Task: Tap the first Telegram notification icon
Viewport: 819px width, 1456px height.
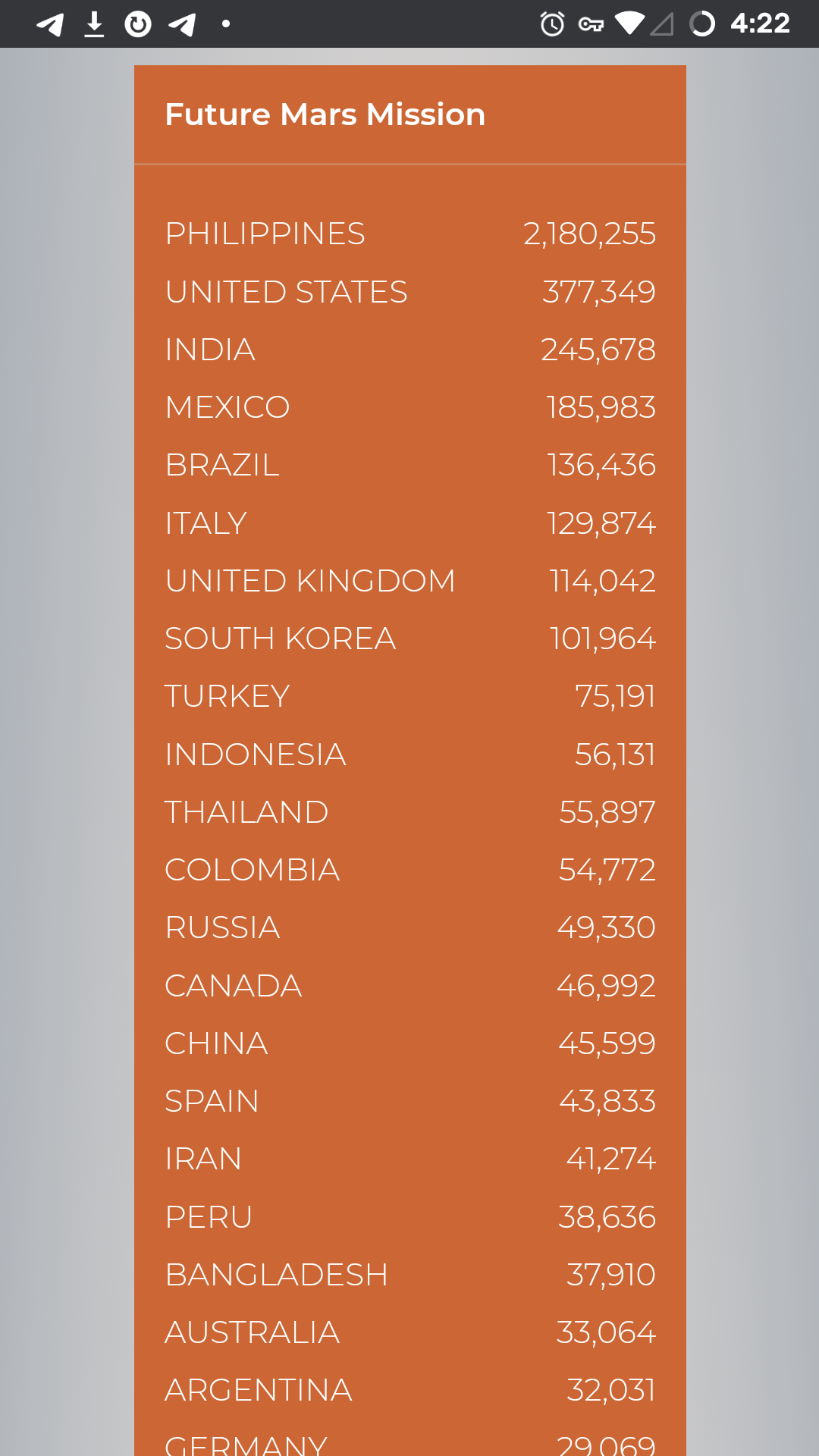Action: click(50, 24)
